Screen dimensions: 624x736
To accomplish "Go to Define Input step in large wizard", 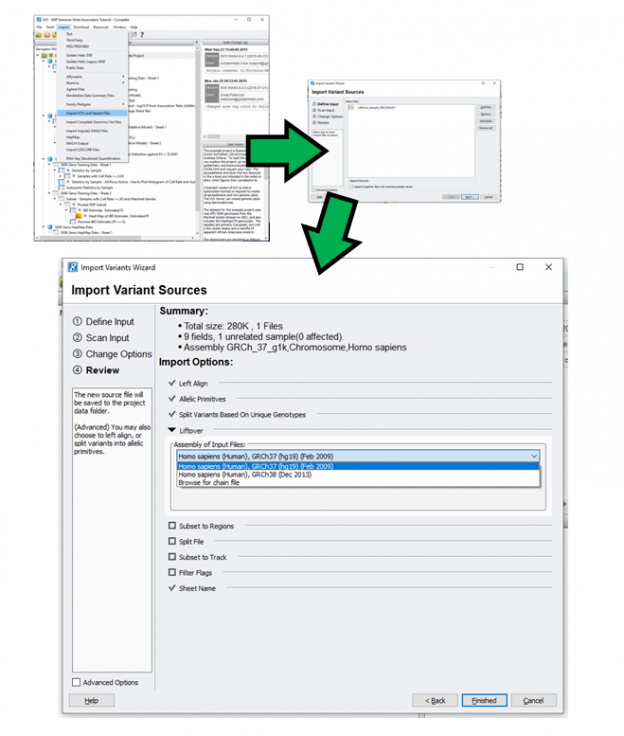I will pos(104,322).
